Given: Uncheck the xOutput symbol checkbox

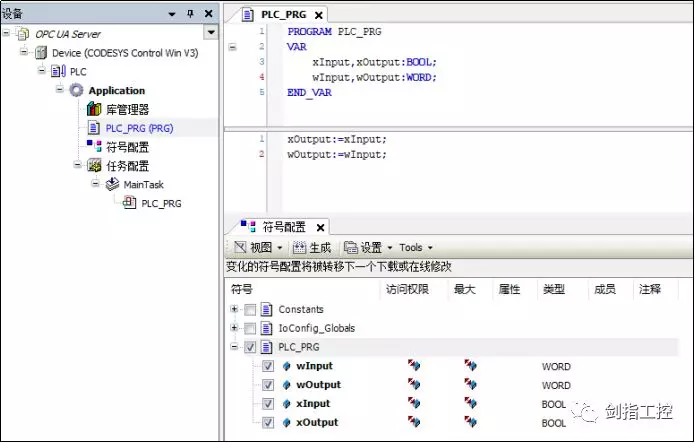Looking at the screenshot, I should 268,423.
